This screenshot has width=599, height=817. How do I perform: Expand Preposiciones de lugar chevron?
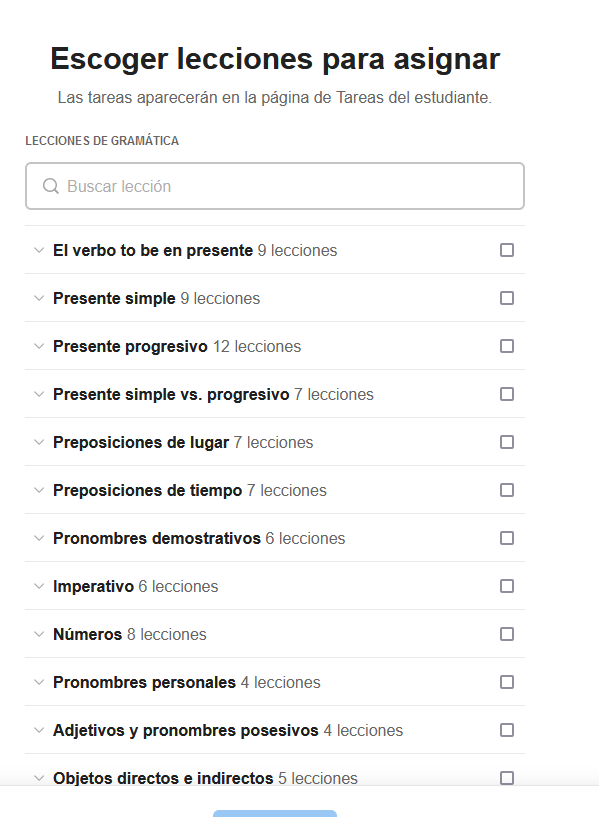(39, 442)
